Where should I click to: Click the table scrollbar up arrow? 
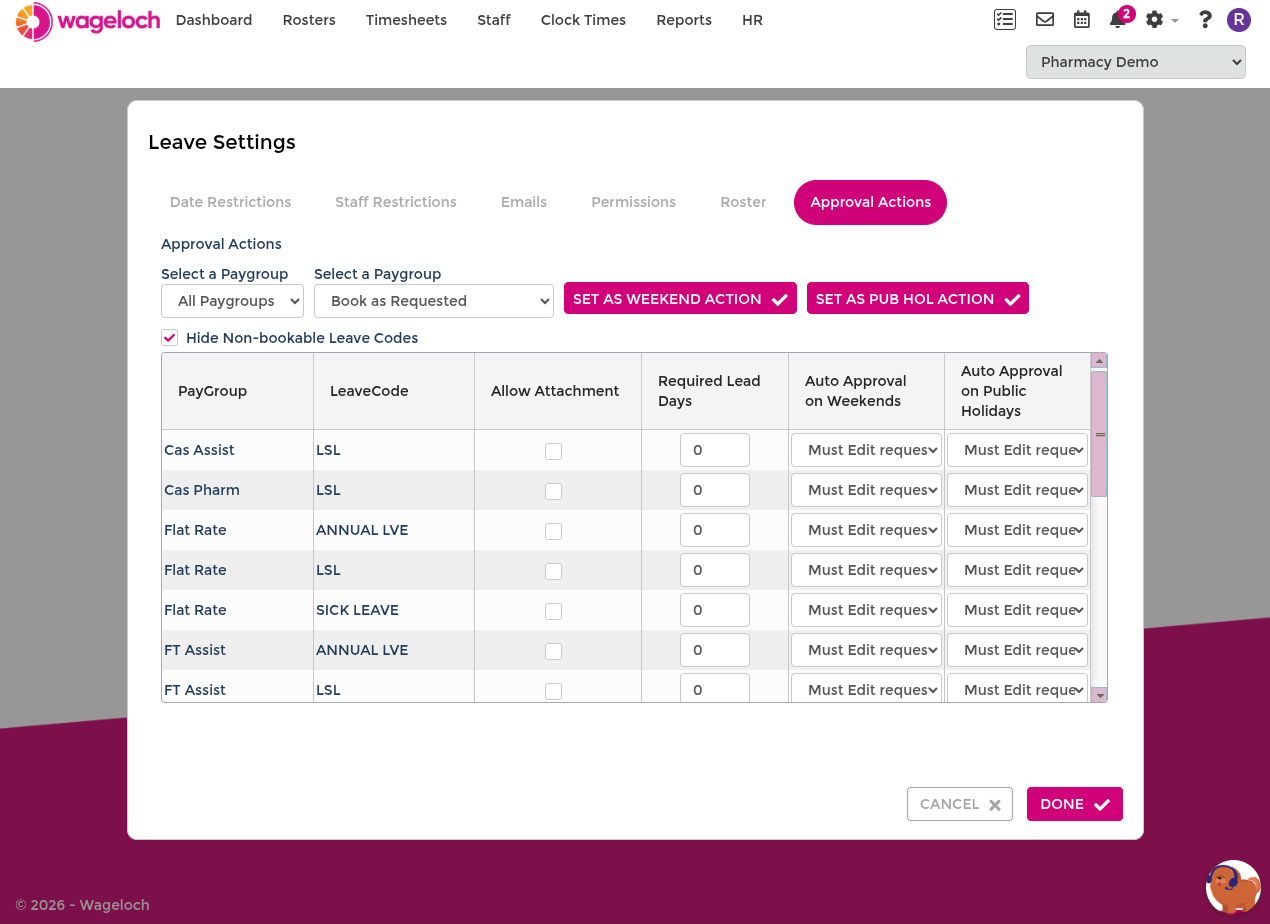click(x=1099, y=361)
